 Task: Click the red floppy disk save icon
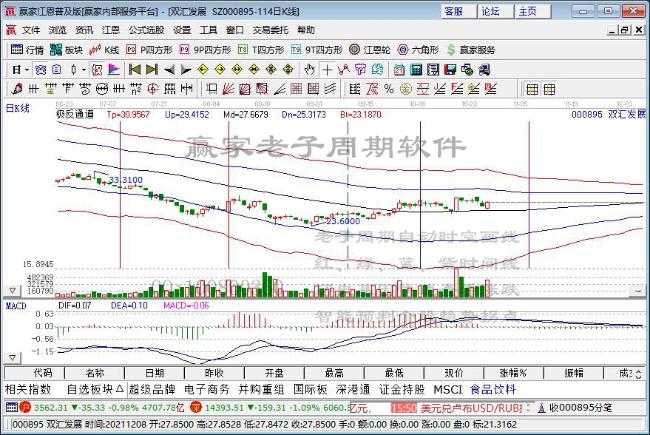click(x=450, y=70)
